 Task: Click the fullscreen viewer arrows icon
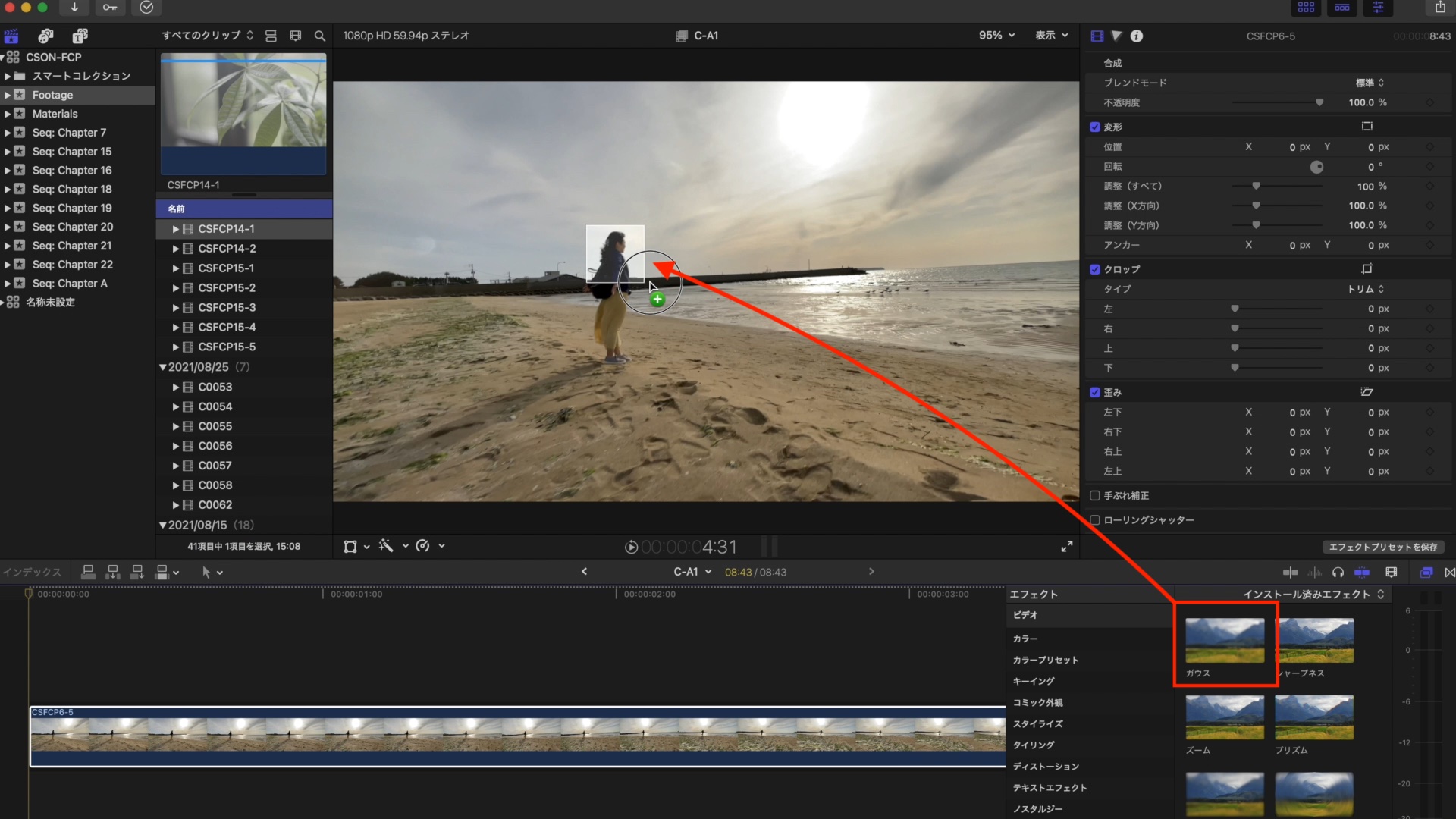click(x=1066, y=546)
